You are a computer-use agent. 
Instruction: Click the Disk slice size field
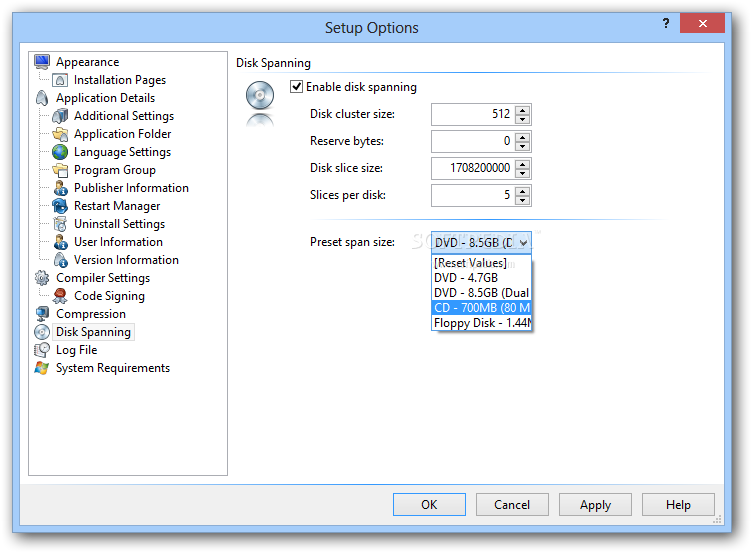473,168
